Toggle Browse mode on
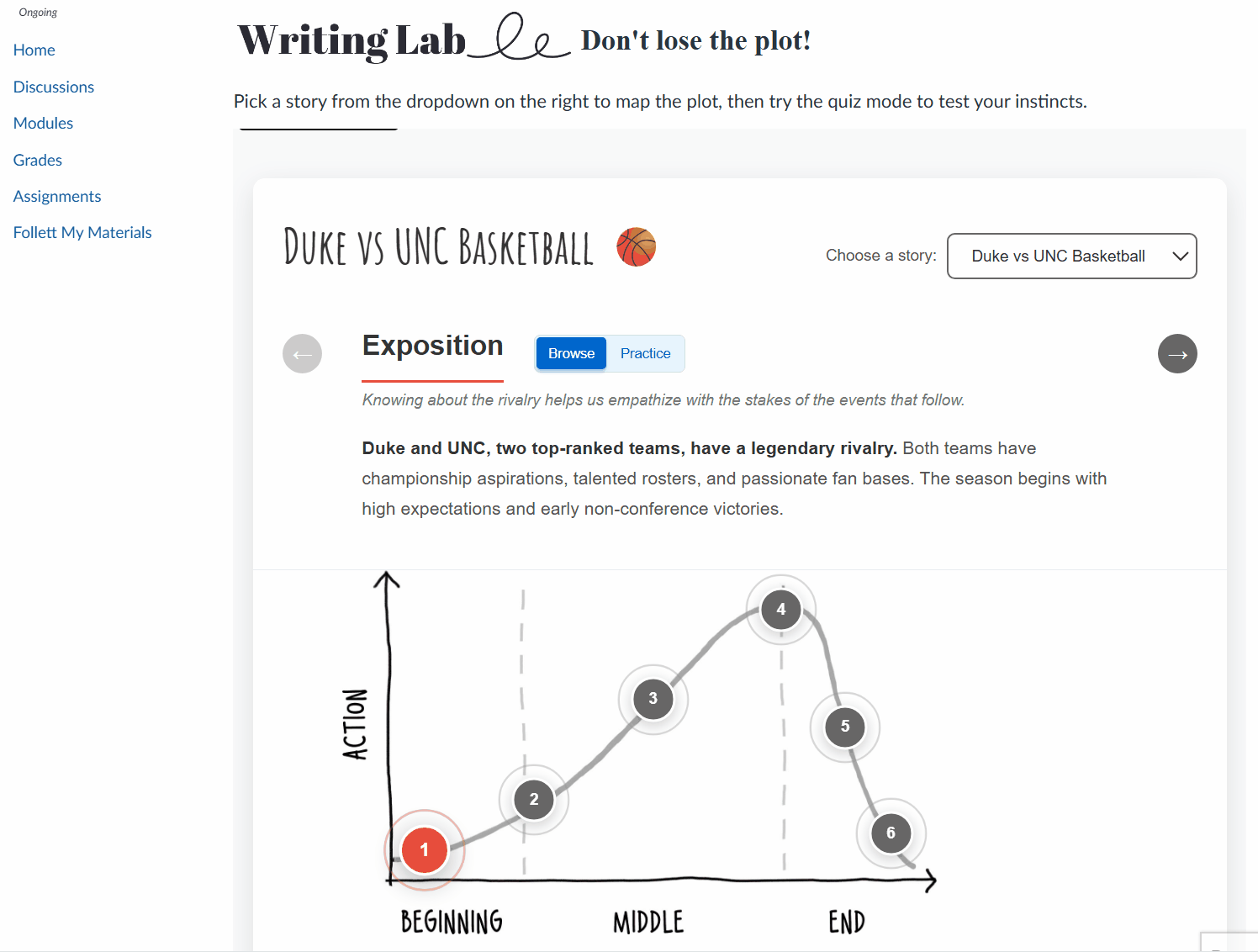Screen dimensions: 1258x952 click(571, 353)
